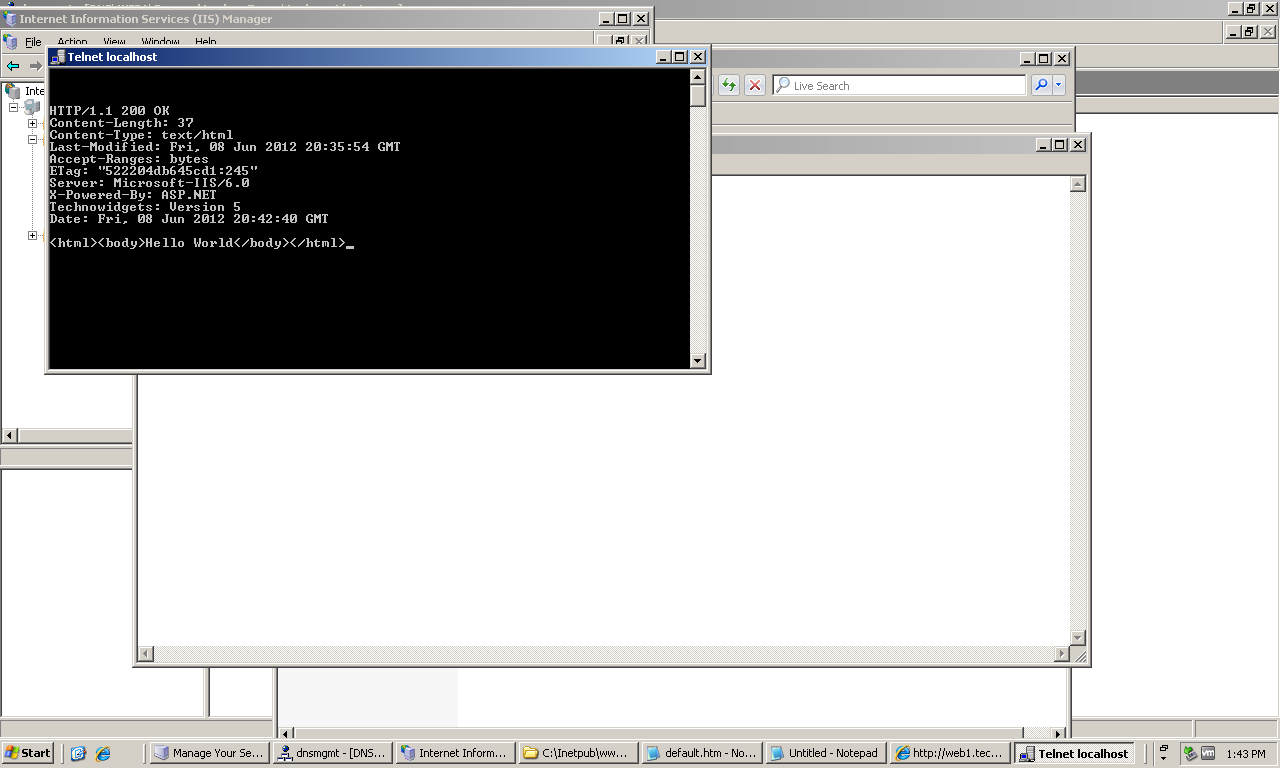This screenshot has height=768, width=1280.
Task: Click Internet Explorer quick launch icon
Action: pos(102,753)
